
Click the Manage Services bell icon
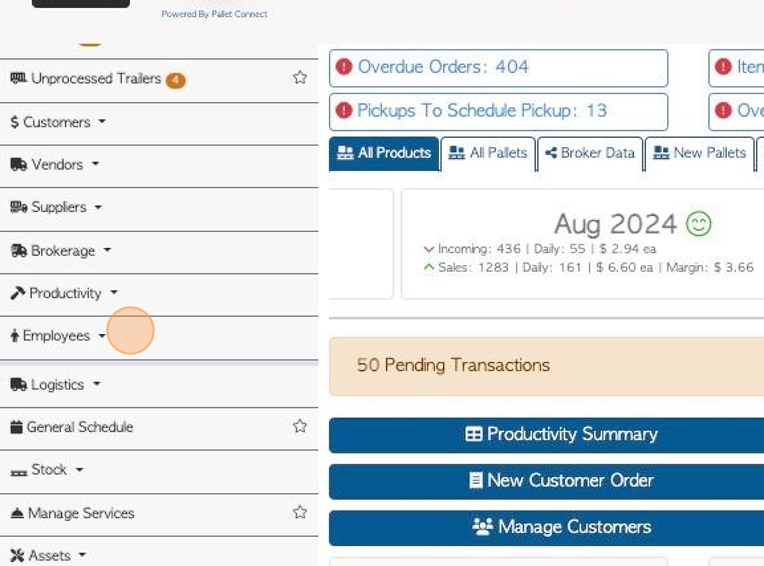click(x=17, y=513)
